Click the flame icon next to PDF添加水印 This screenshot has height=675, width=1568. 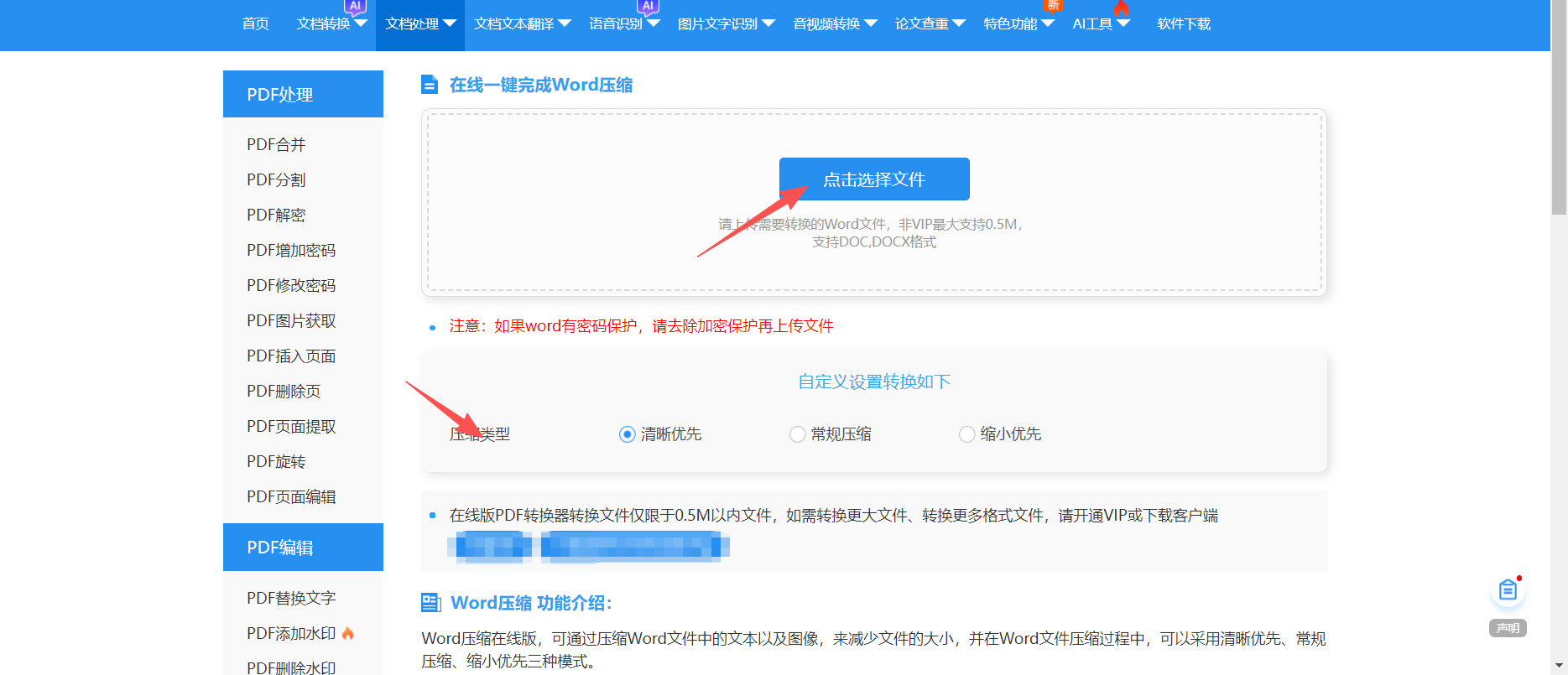click(348, 633)
